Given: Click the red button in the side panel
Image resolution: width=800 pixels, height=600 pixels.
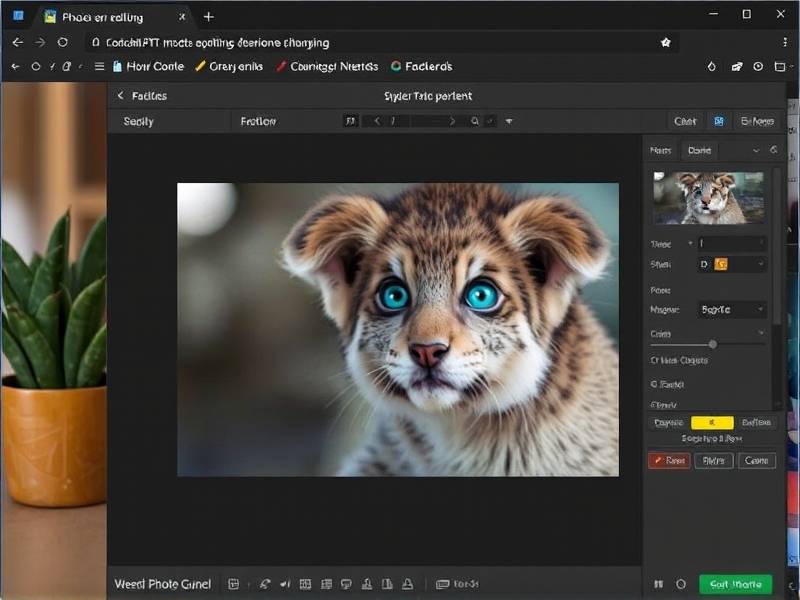Looking at the screenshot, I should [x=668, y=461].
